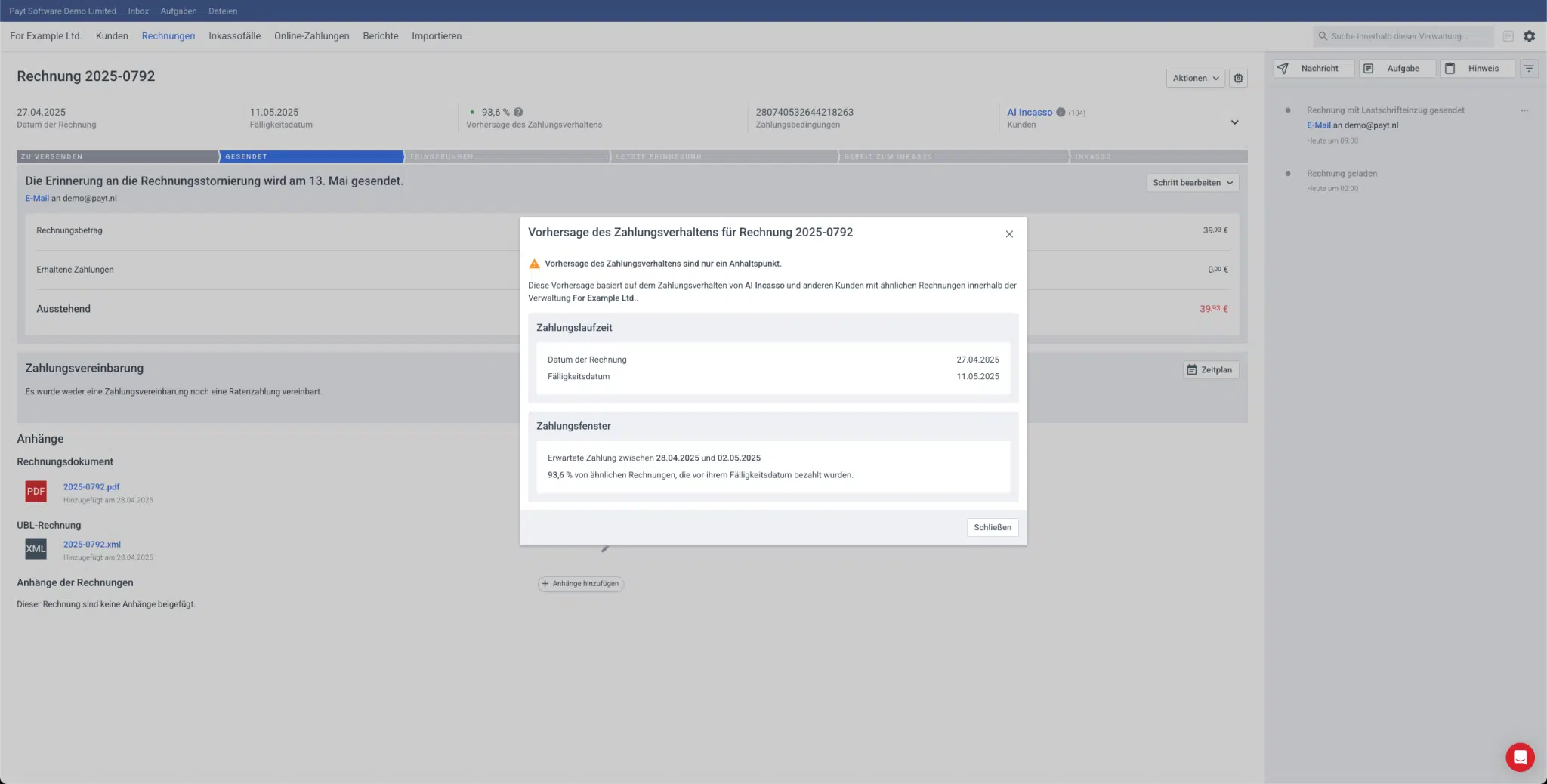
Task: Click the info icon next to AI Incasso
Action: [x=1061, y=113]
